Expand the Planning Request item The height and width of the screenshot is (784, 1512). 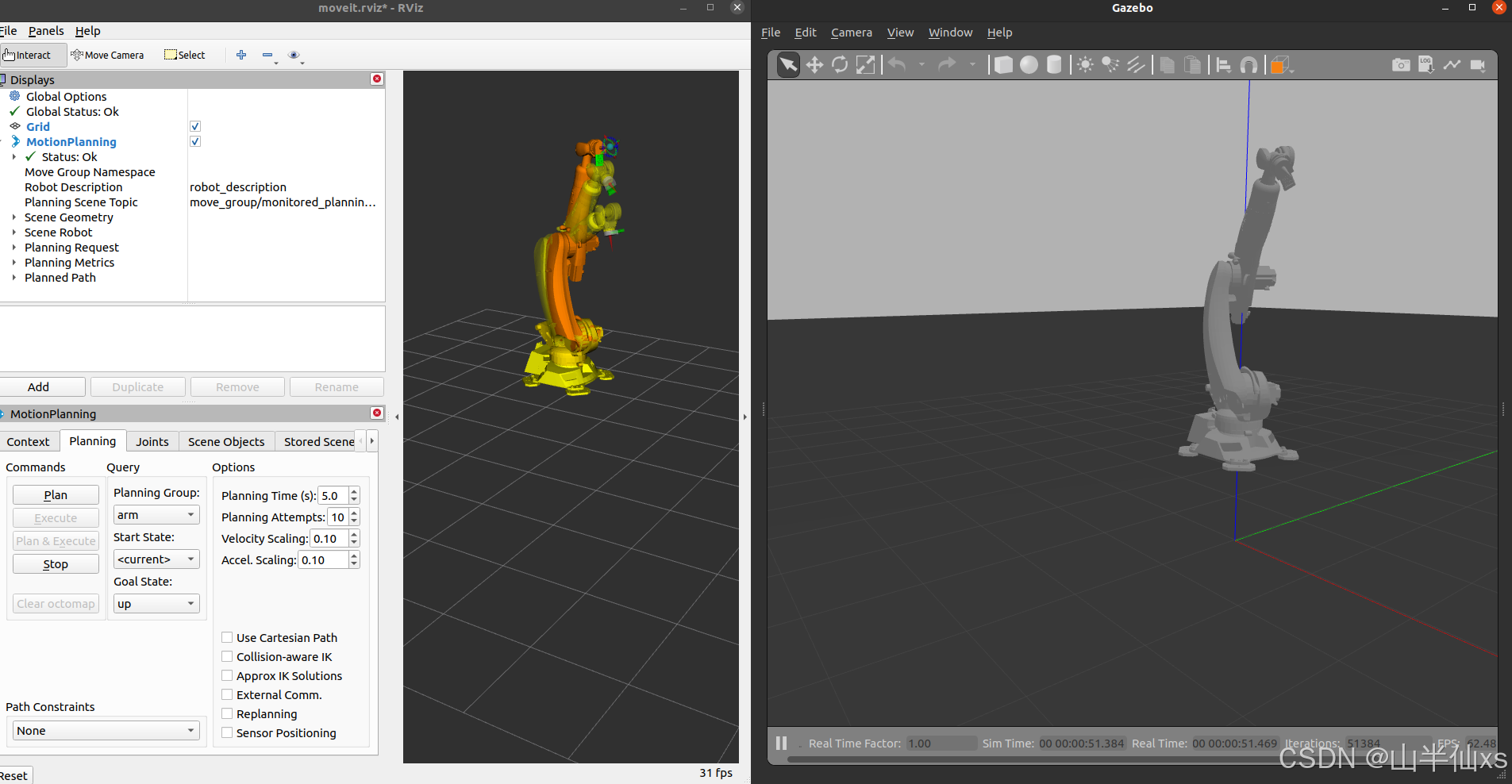14,248
